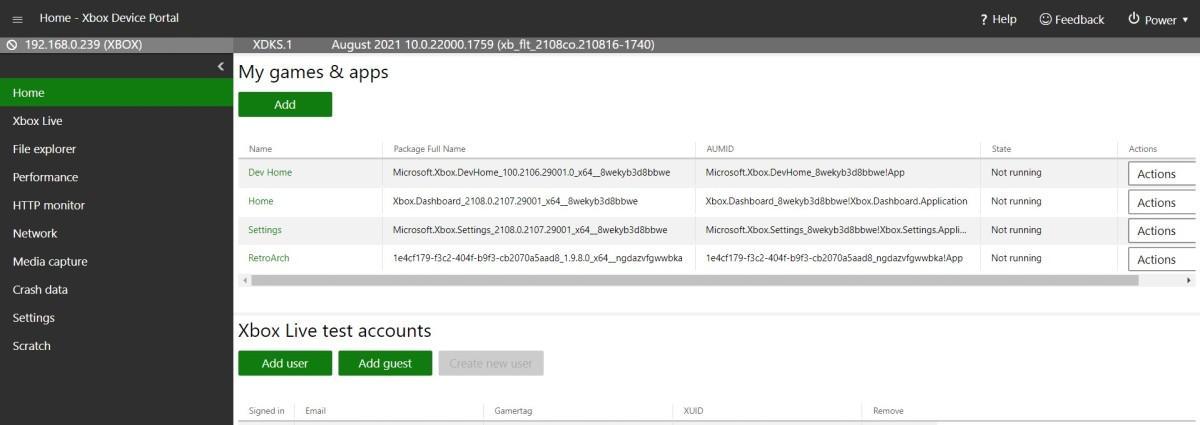Go to the Home sidebar item

tap(116, 92)
